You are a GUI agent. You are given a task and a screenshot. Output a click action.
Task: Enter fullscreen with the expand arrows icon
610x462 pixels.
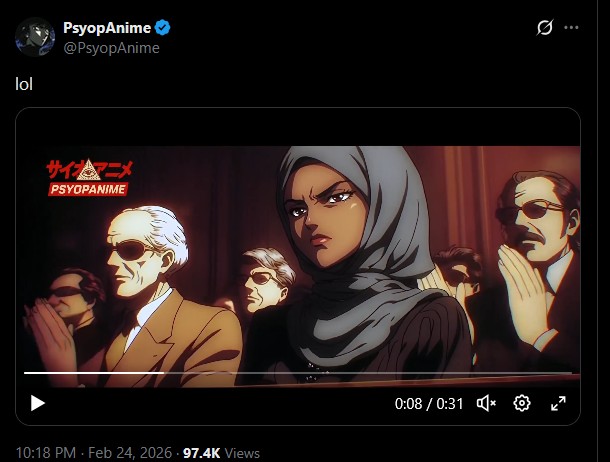click(x=558, y=403)
